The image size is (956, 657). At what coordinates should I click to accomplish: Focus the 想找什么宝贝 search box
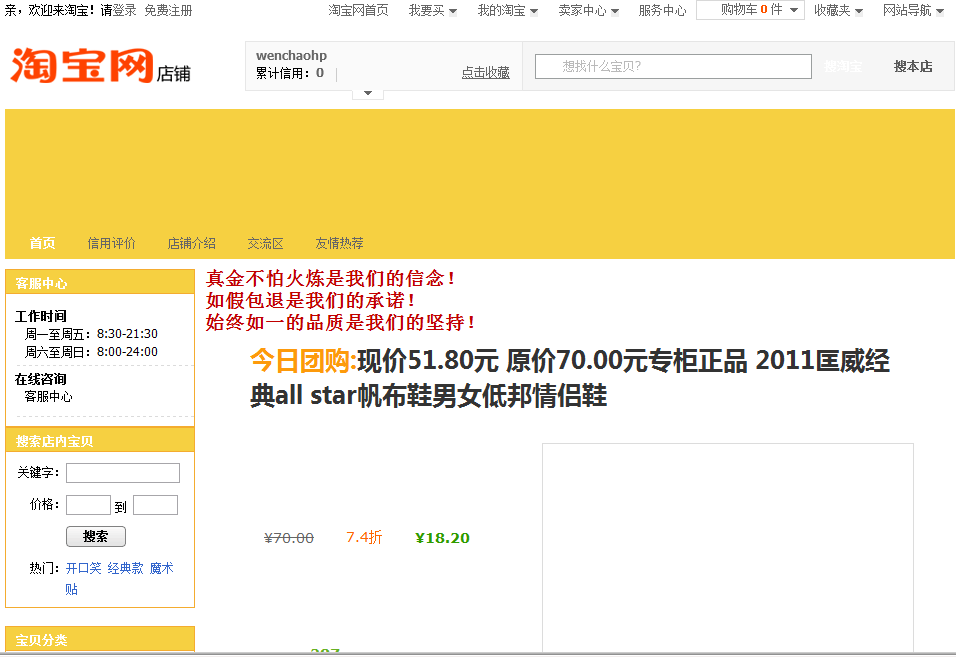(x=673, y=66)
